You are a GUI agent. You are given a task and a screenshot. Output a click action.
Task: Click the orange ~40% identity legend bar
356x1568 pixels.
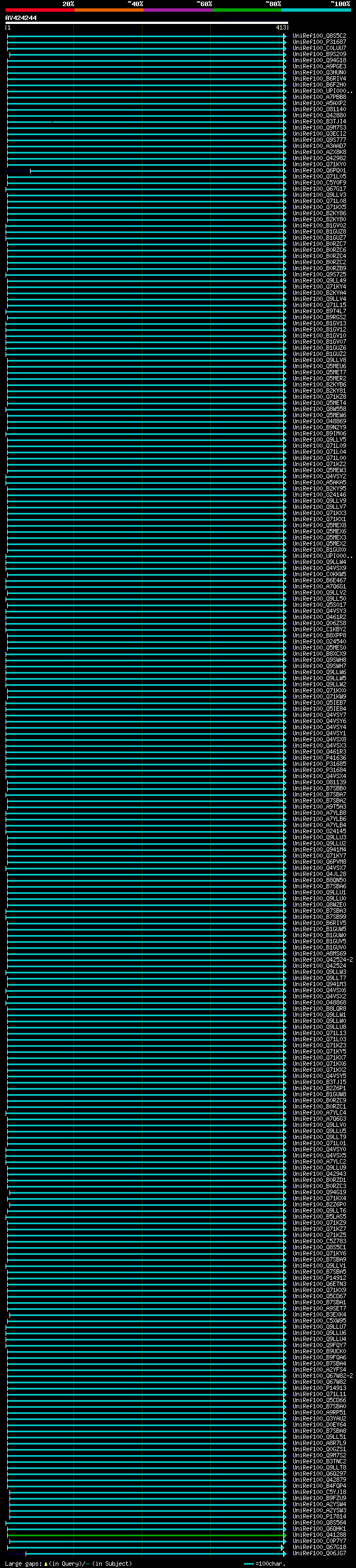[x=109, y=10]
